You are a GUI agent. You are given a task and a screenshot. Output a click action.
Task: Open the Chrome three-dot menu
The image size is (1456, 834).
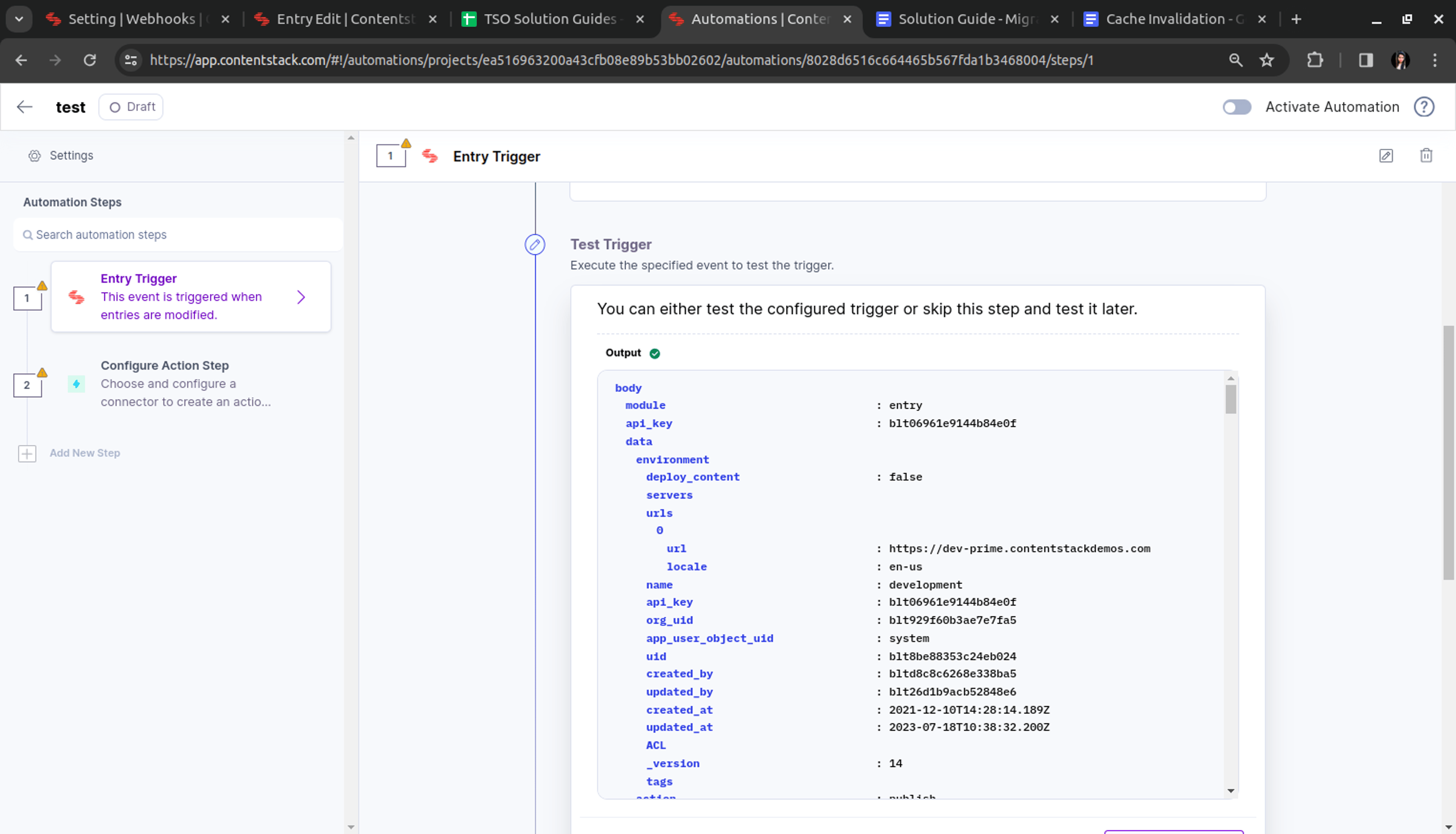[x=1435, y=60]
